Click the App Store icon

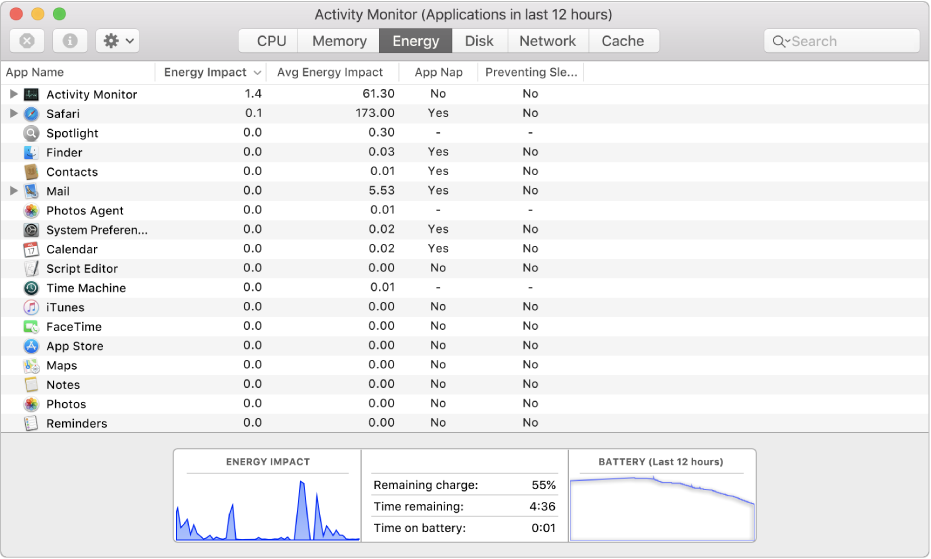click(x=31, y=346)
